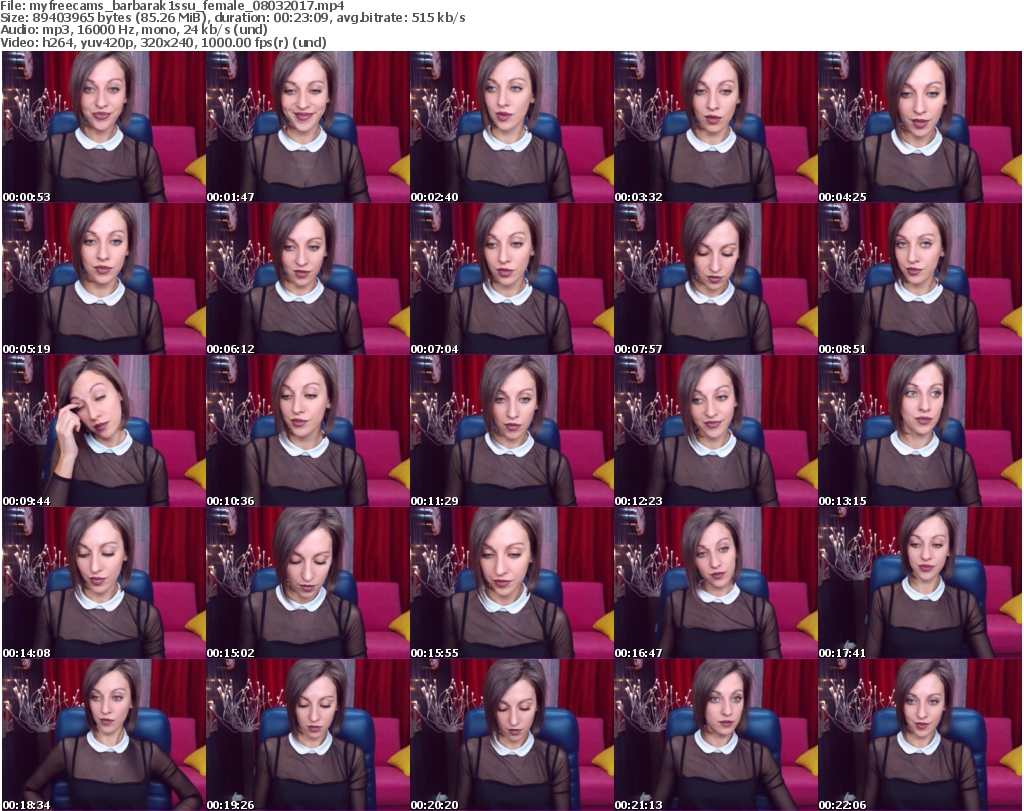Click the thumbnail at 00:21:13
1024x811 pixels.
pyautogui.click(x=716, y=735)
